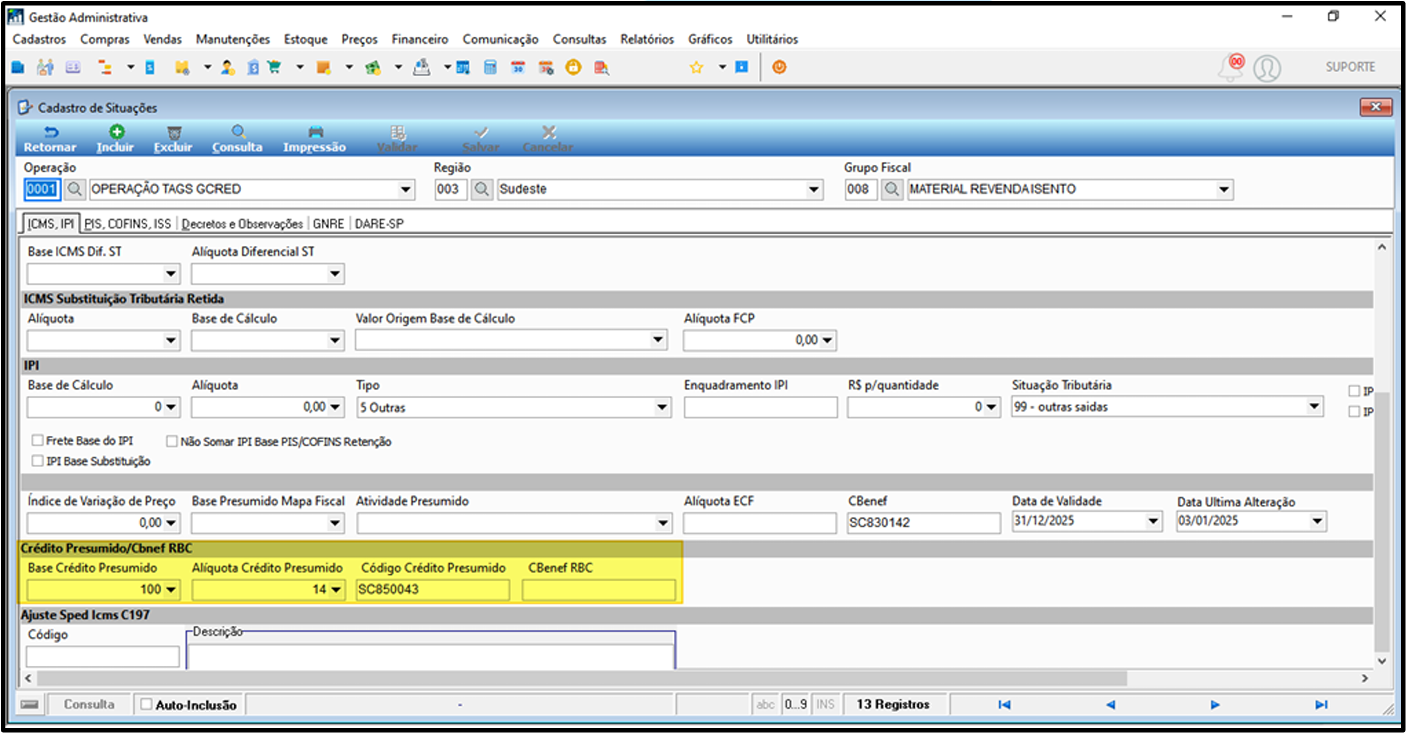Click the empty CBenef RBC field

(598, 590)
